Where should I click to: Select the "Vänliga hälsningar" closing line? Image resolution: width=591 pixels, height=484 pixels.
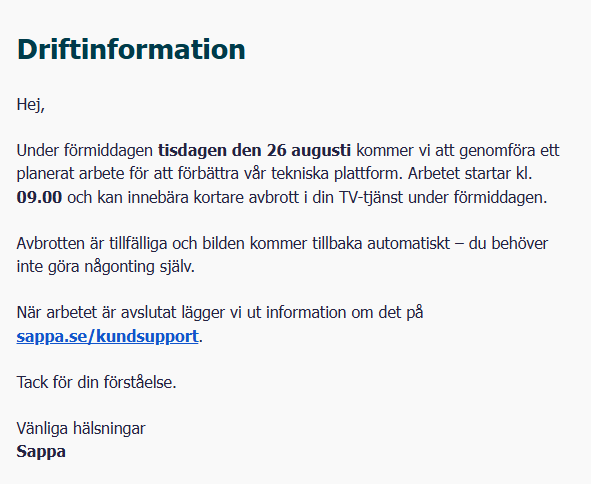tap(81, 428)
